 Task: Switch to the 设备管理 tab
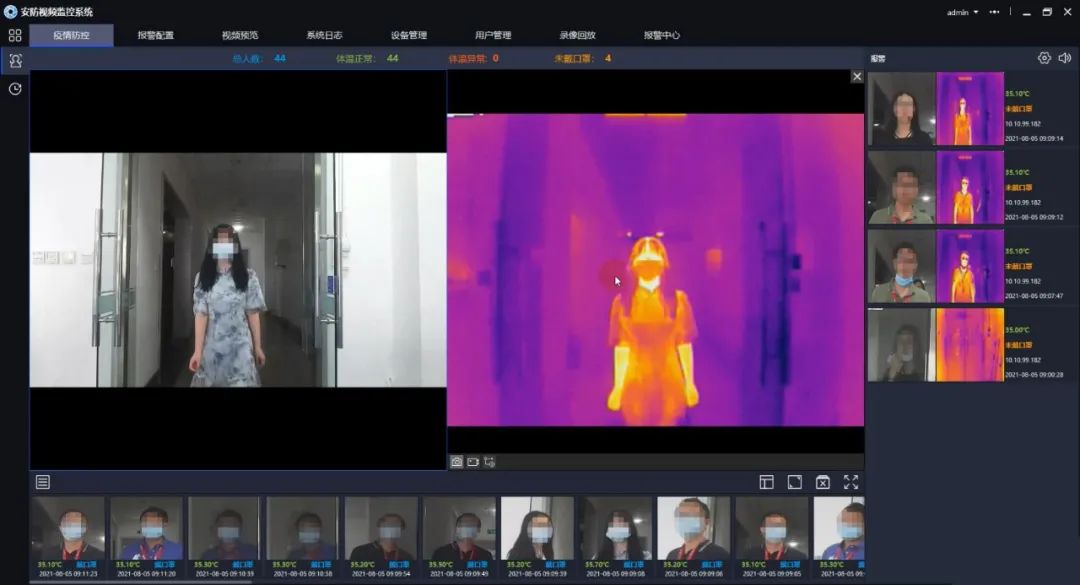click(x=409, y=35)
